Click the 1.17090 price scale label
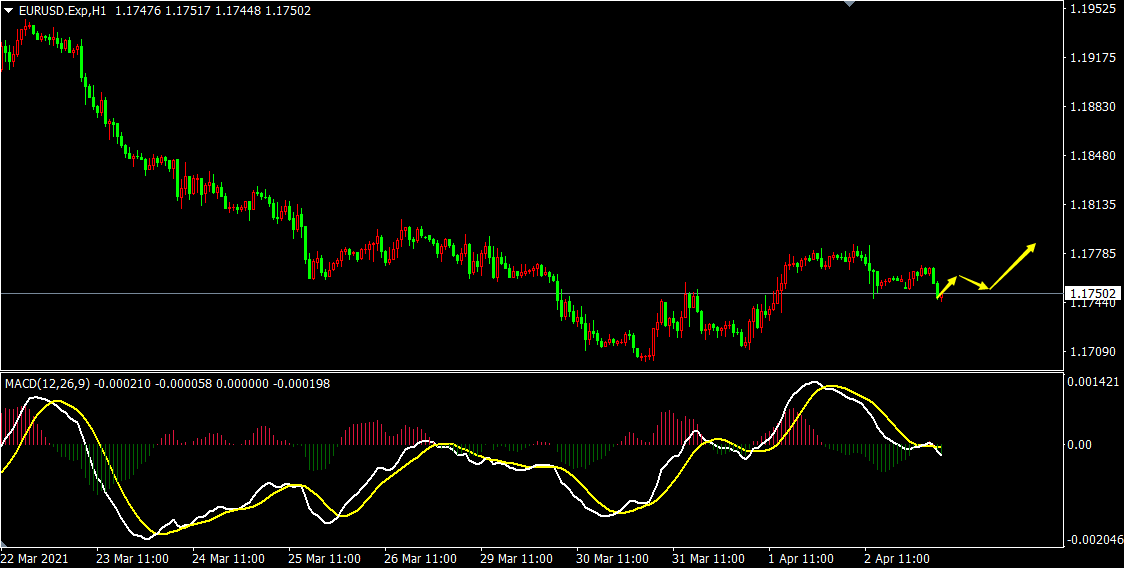The height and width of the screenshot is (568, 1124). point(1092,352)
